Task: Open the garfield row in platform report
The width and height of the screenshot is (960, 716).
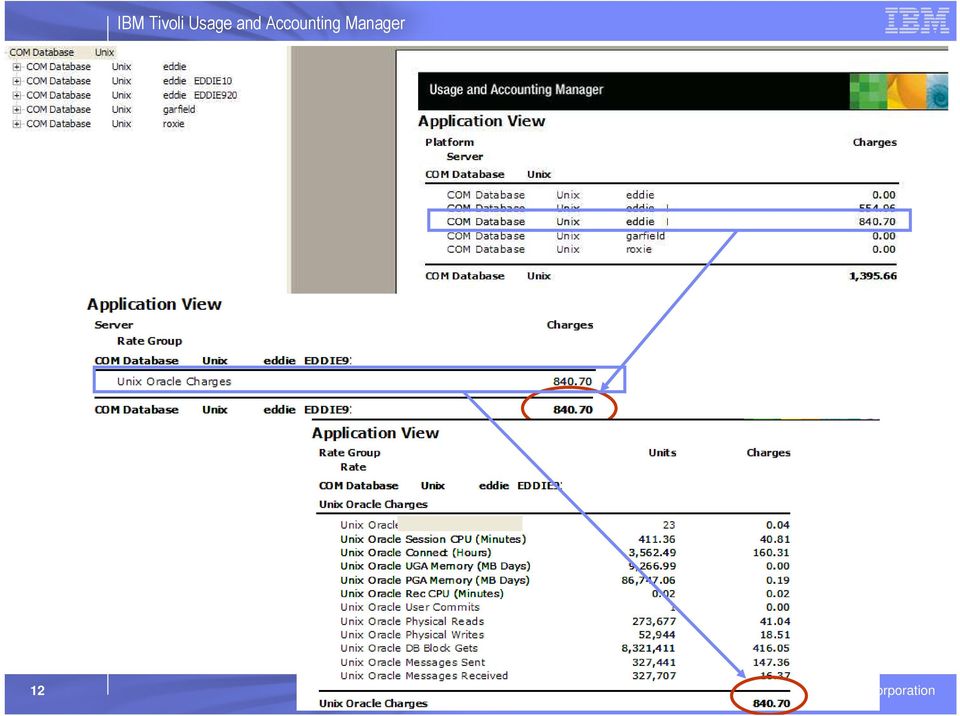Action: pos(671,236)
